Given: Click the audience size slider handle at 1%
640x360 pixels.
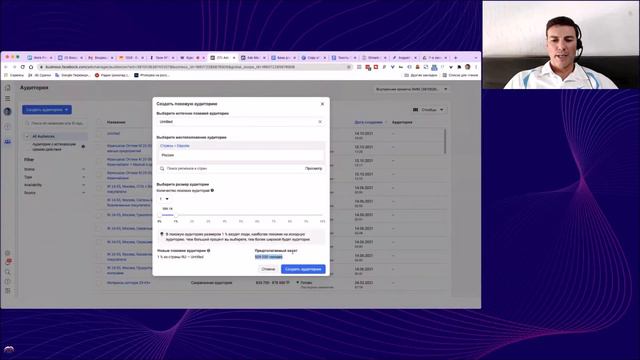Looking at the screenshot, I should [x=176, y=215].
